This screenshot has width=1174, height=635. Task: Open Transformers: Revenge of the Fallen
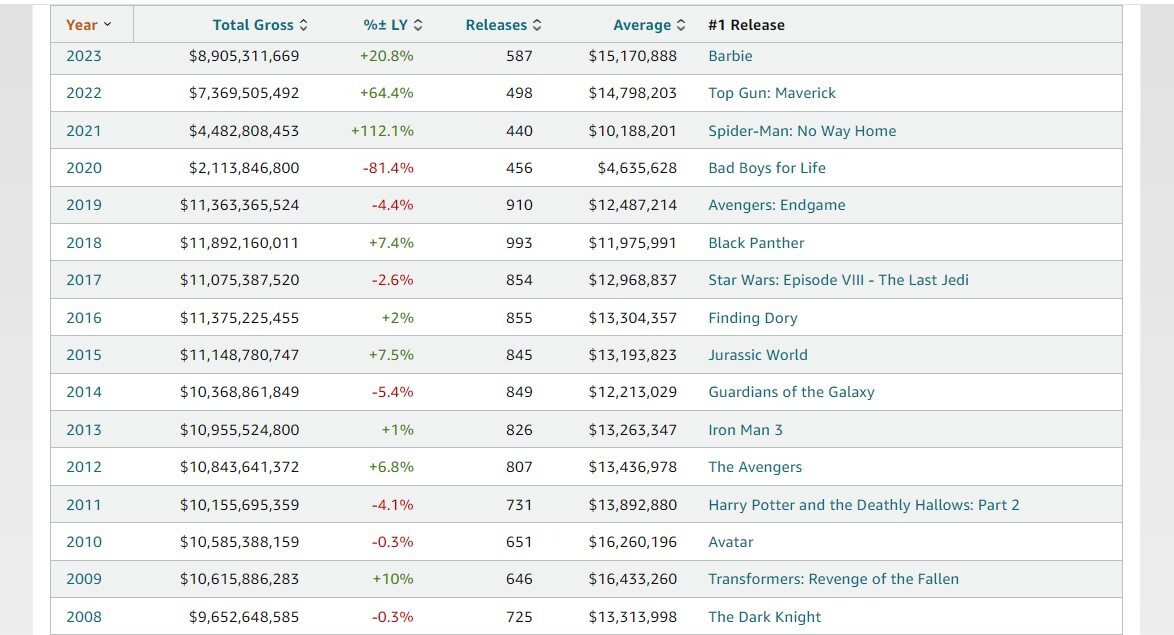point(833,579)
